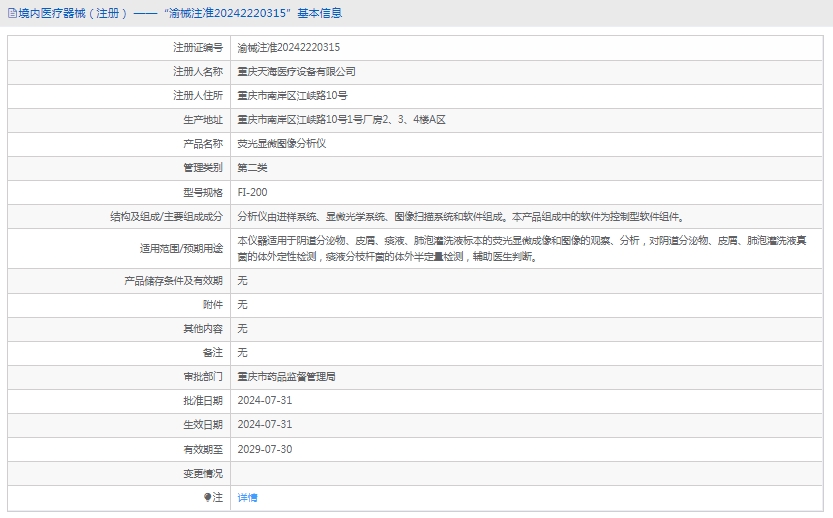The height and width of the screenshot is (518, 833).
Task: Click the 批准日期 label cell
Action: pyautogui.click(x=202, y=400)
